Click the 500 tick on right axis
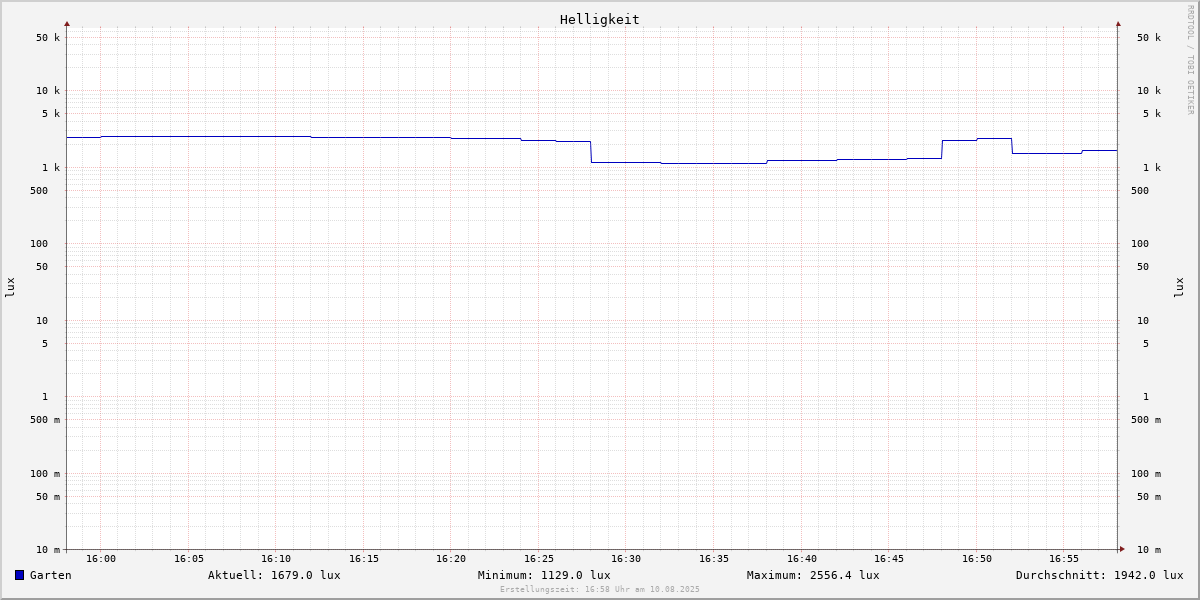The width and height of the screenshot is (1200, 600). (x=1140, y=191)
